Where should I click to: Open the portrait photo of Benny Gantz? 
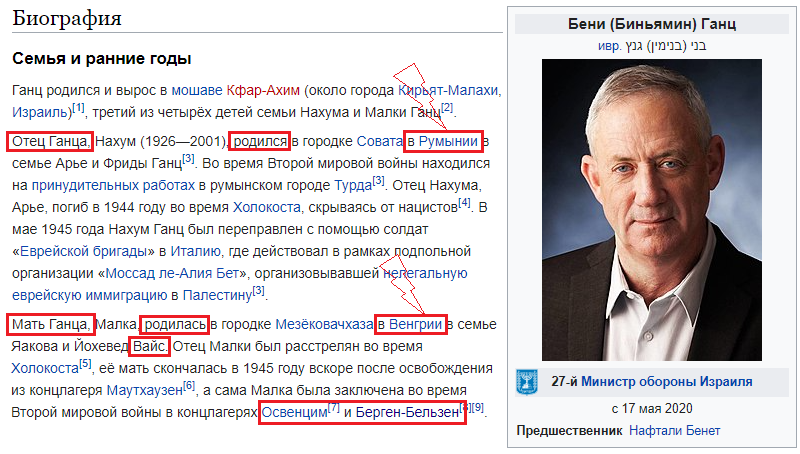coord(652,210)
